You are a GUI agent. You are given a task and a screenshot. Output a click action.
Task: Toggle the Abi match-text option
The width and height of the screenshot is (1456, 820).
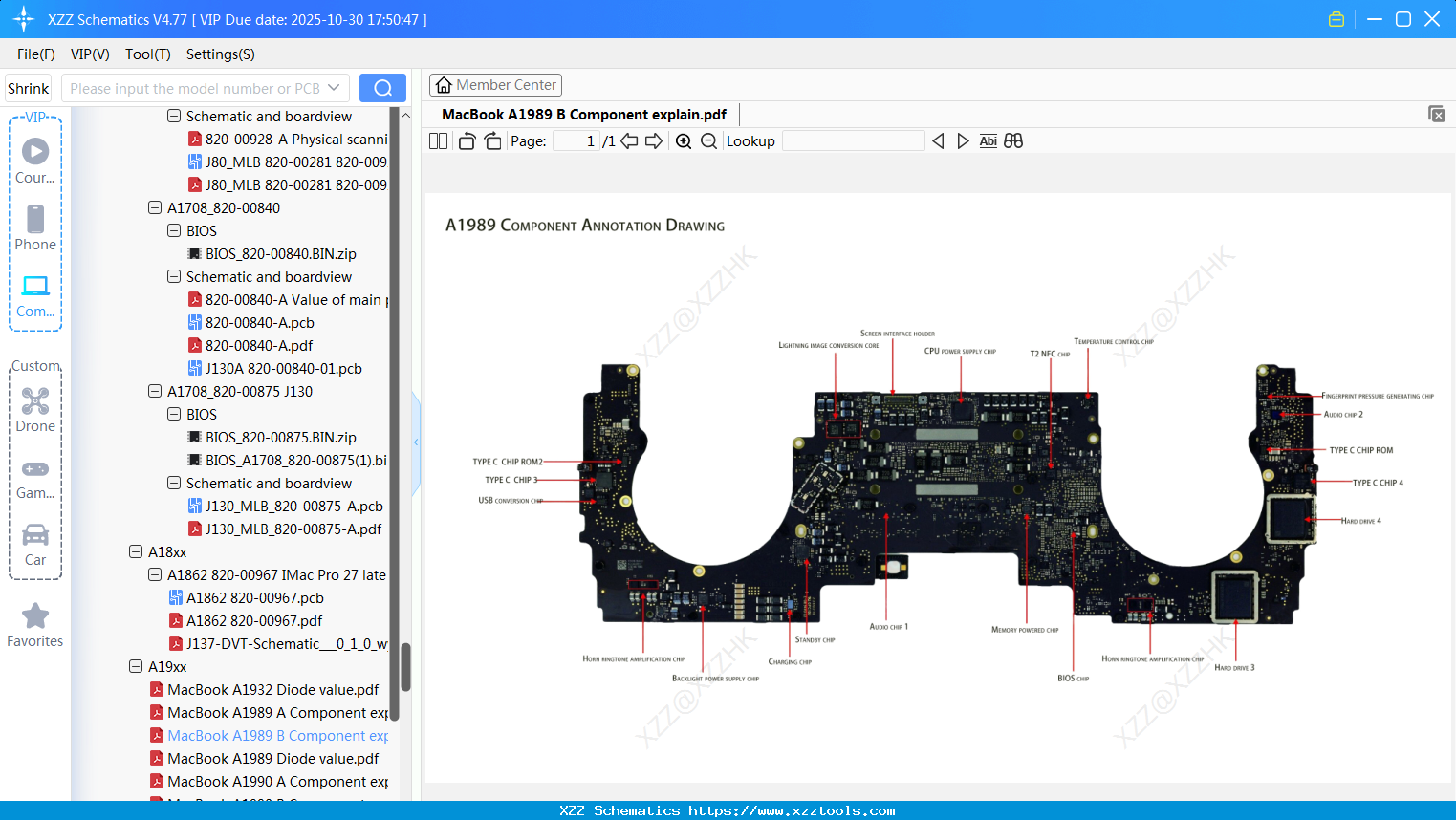click(x=988, y=141)
